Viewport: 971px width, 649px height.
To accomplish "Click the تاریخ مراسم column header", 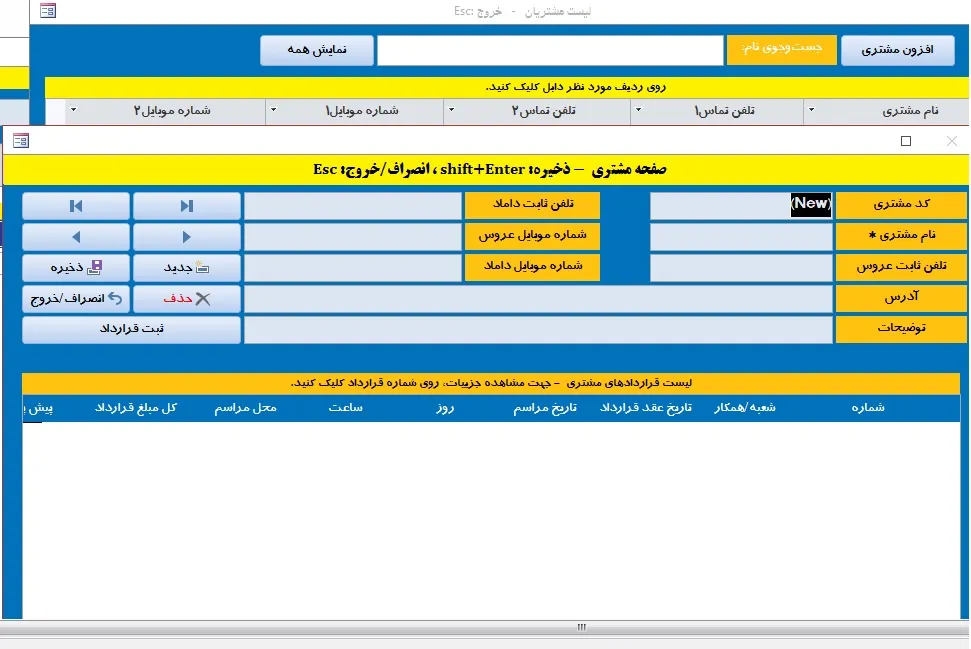I will (x=545, y=408).
